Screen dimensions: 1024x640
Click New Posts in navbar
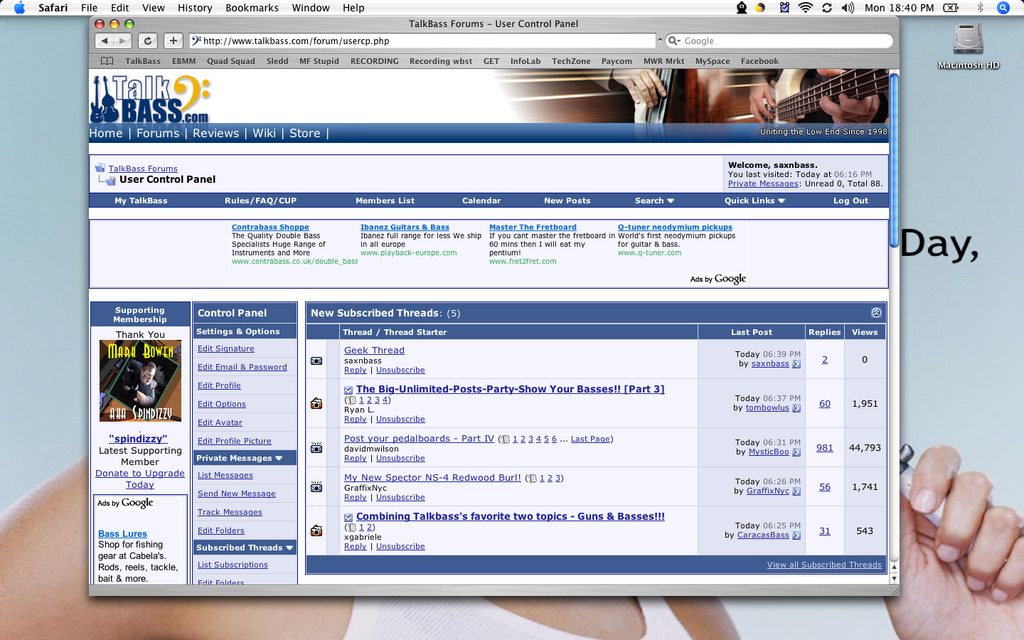tap(567, 200)
